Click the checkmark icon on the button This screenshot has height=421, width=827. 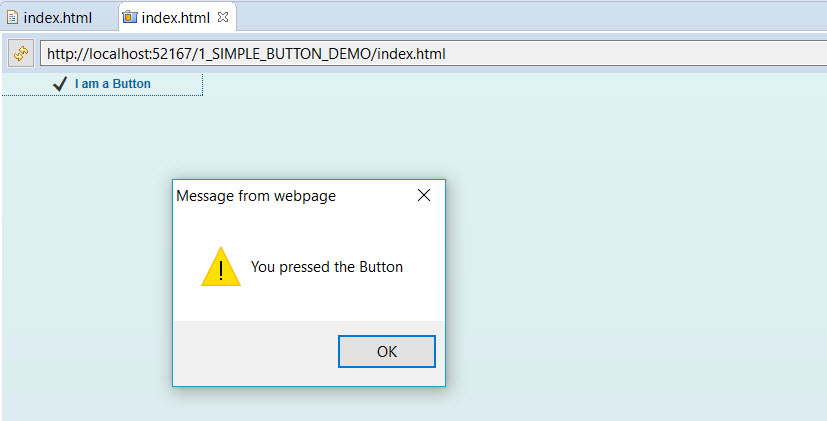coord(60,84)
